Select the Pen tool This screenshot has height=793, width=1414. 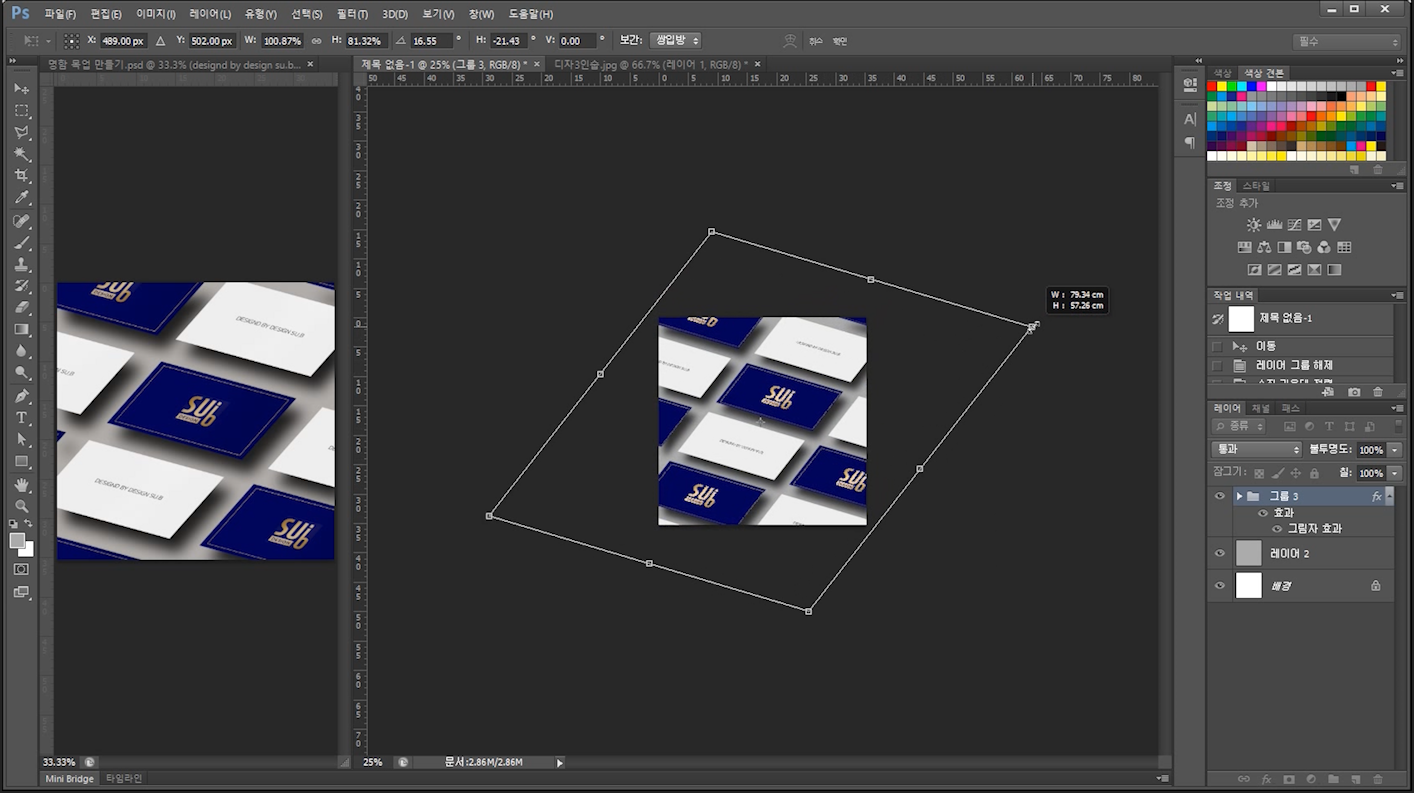(x=22, y=396)
